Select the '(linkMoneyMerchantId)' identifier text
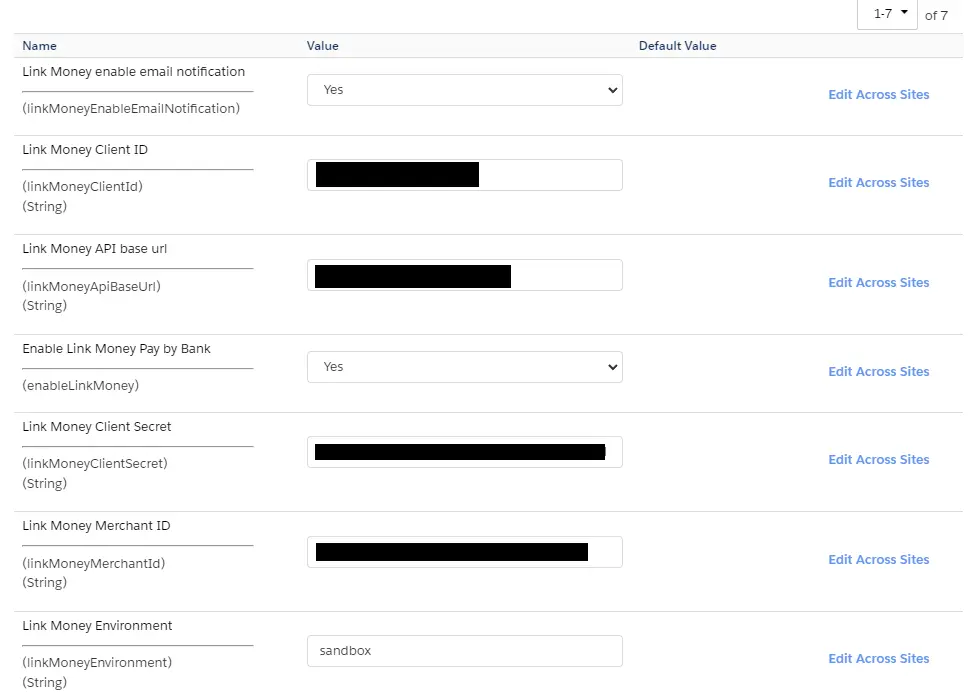Image resolution: width=977 pixels, height=700 pixels. (x=93, y=563)
